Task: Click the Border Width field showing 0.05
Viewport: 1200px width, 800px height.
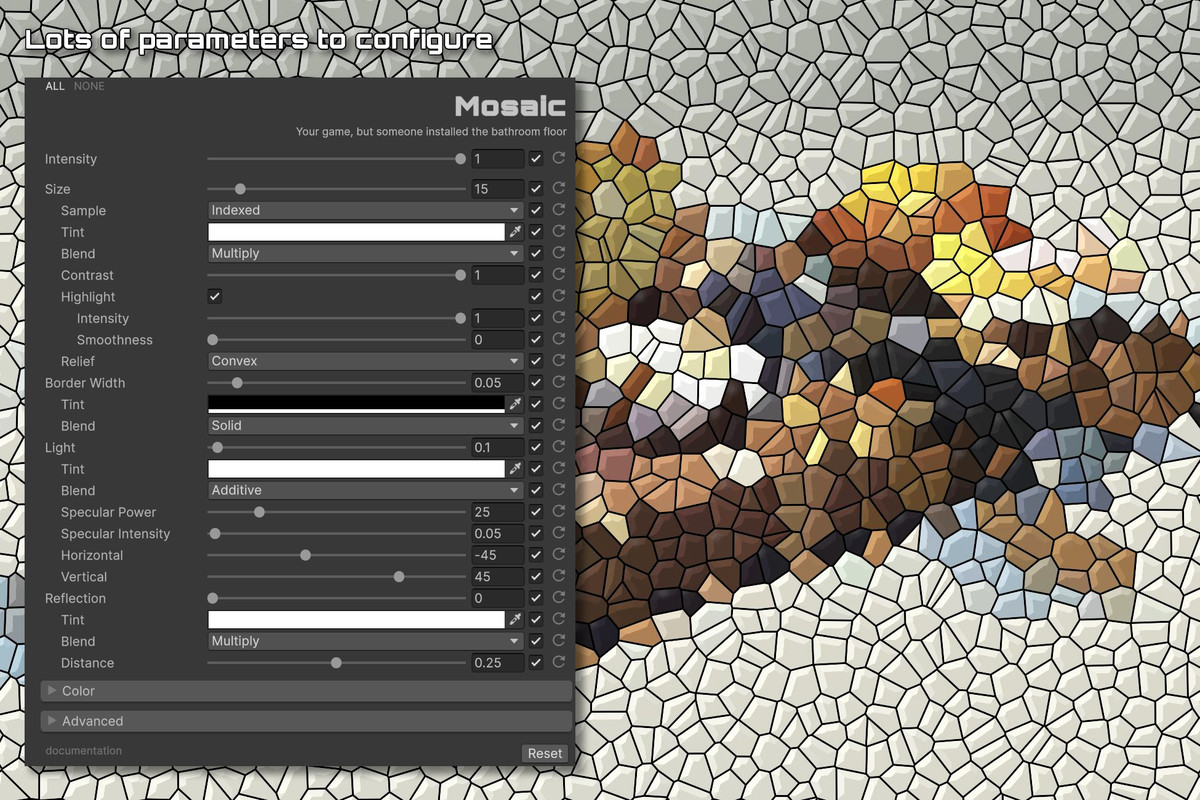Action: (498, 382)
